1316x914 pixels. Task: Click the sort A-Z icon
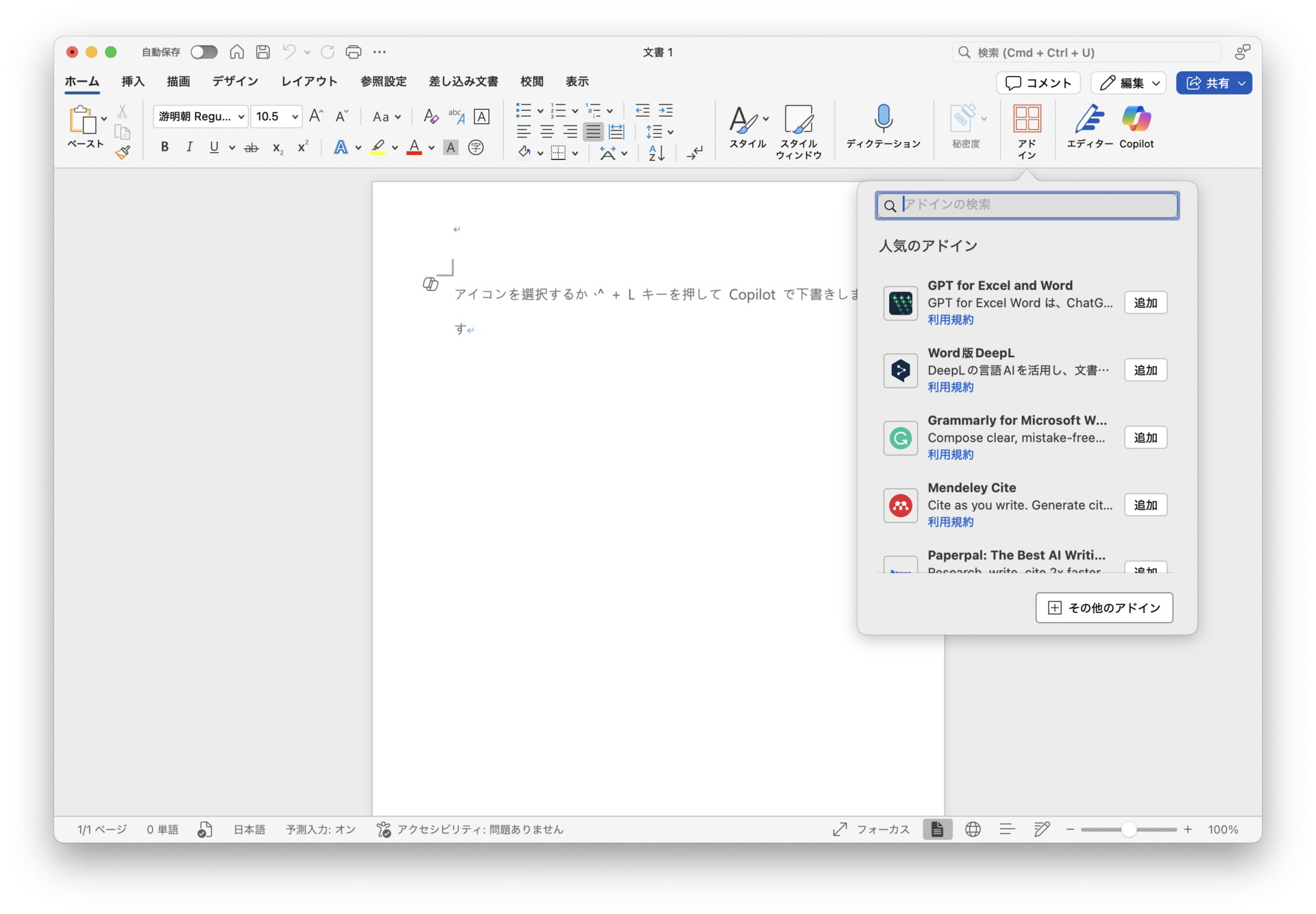click(x=656, y=153)
